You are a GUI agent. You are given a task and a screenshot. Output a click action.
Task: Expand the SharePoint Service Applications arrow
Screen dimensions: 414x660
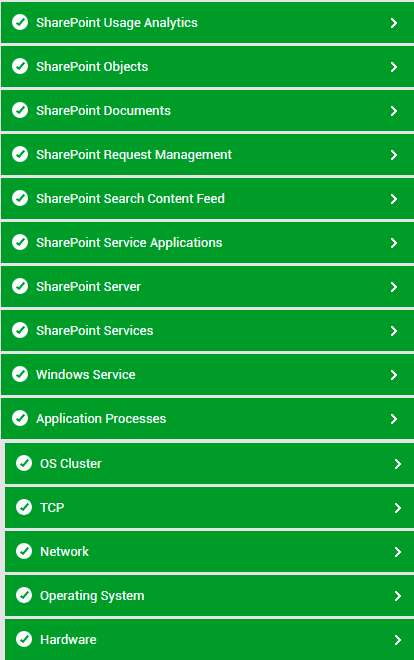394,243
